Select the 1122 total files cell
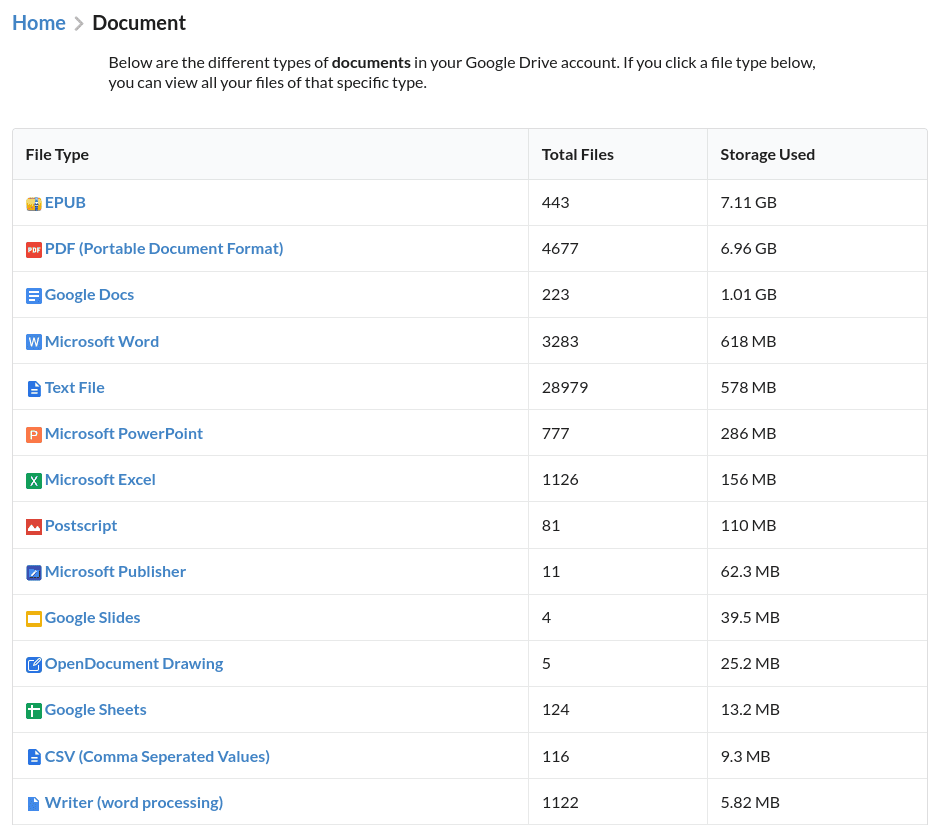Screen dimensions: 939x825 [x=618, y=802]
